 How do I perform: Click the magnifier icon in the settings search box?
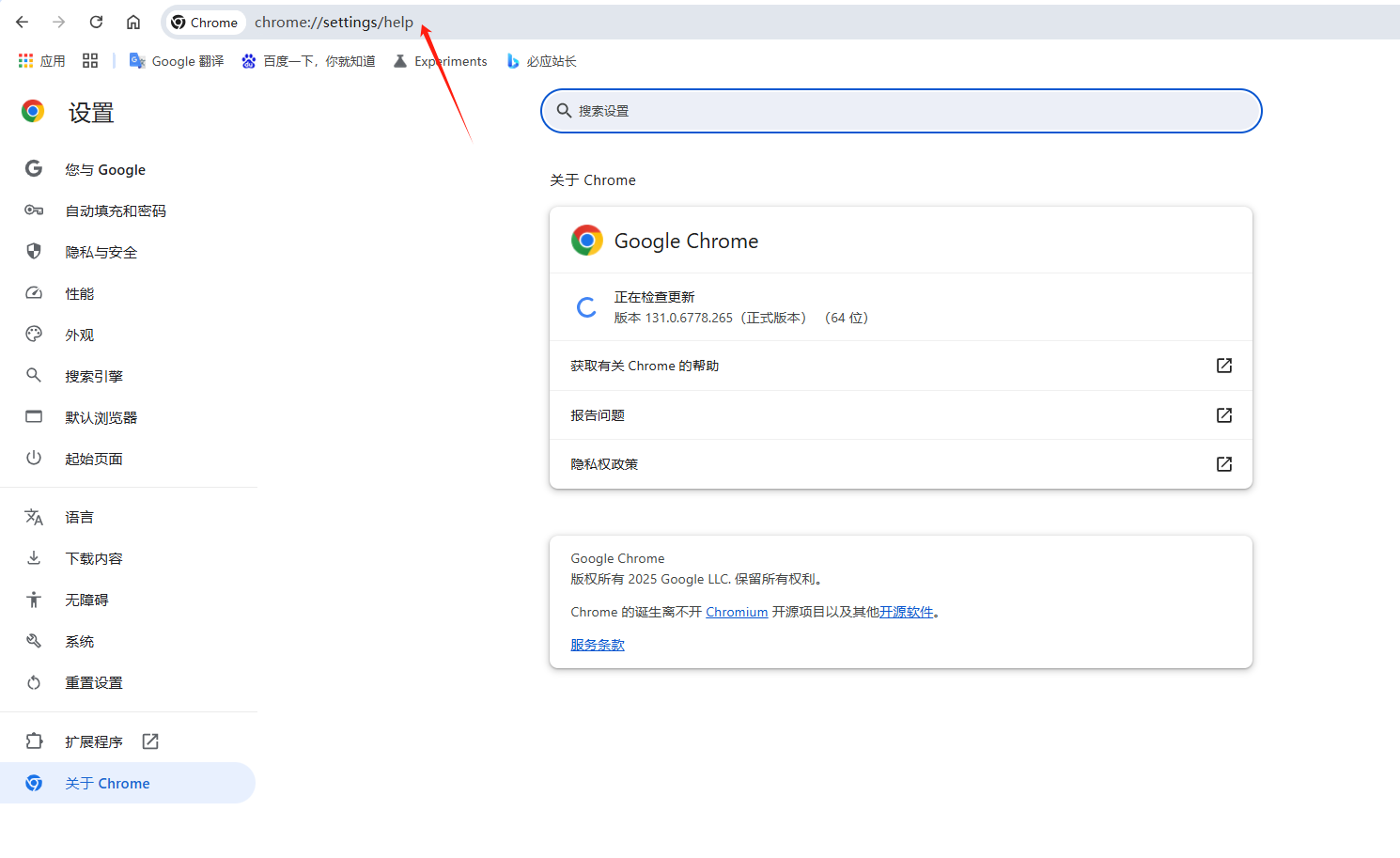coord(564,111)
